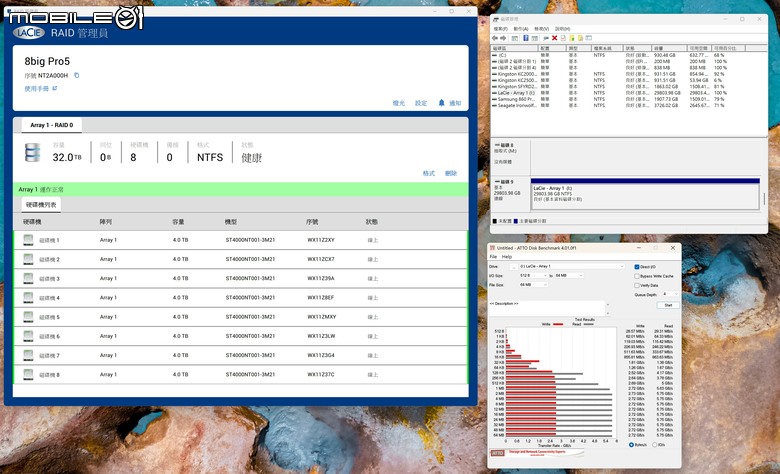The height and width of the screenshot is (474, 780).
Task: Click the LaCie - Array 1 partition block in Disk 9
Action: click(645, 194)
